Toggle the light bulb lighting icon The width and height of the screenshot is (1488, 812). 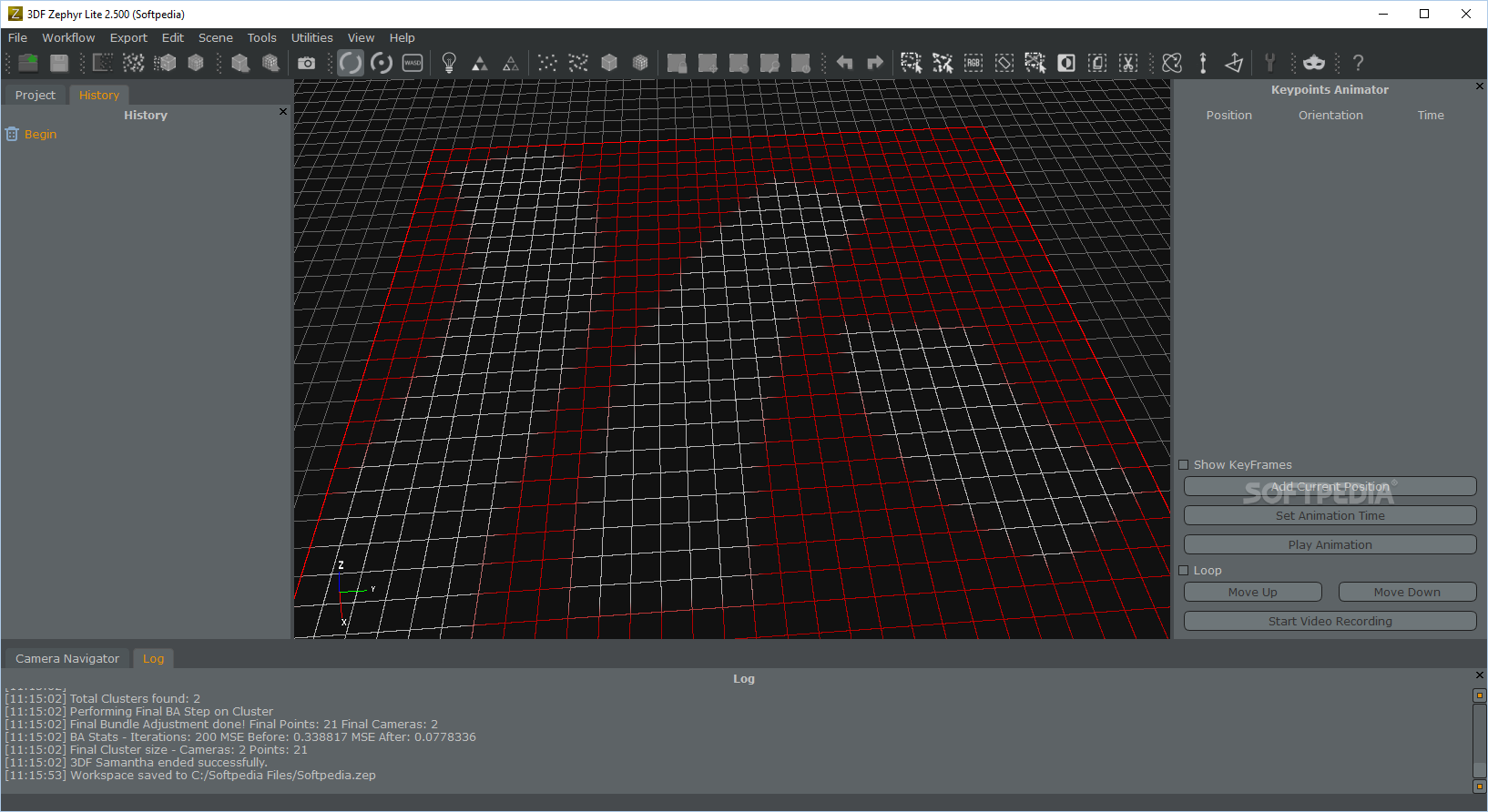pyautogui.click(x=449, y=63)
